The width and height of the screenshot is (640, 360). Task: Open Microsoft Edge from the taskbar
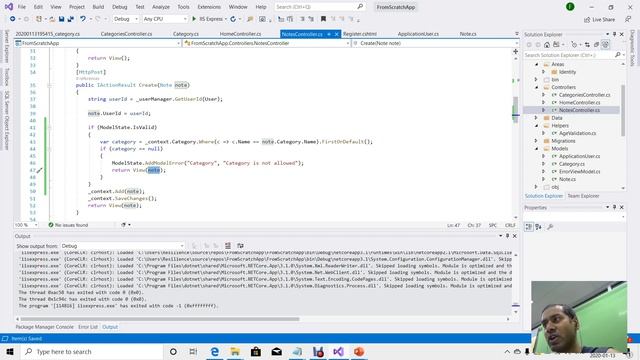(x=215, y=351)
